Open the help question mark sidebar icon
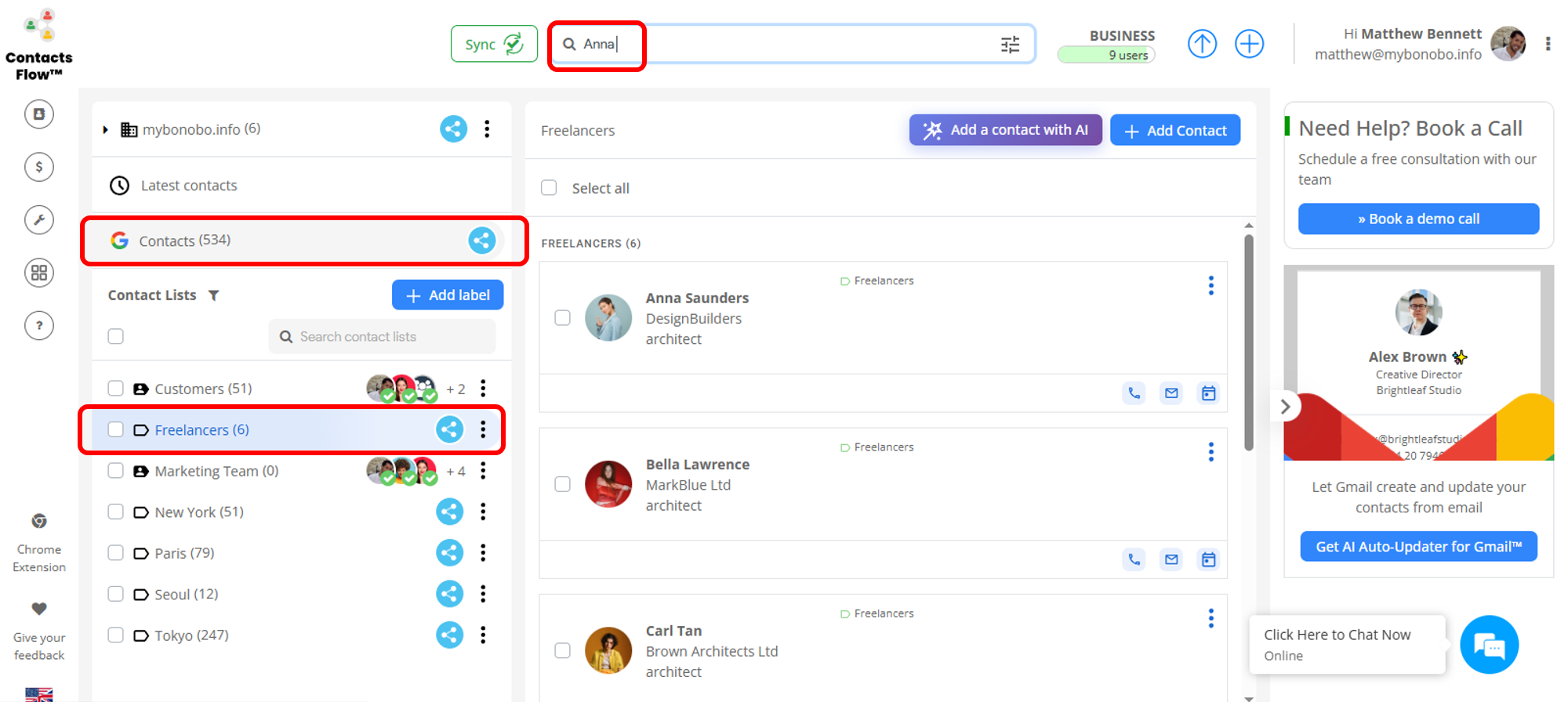1568x702 pixels. tap(39, 326)
